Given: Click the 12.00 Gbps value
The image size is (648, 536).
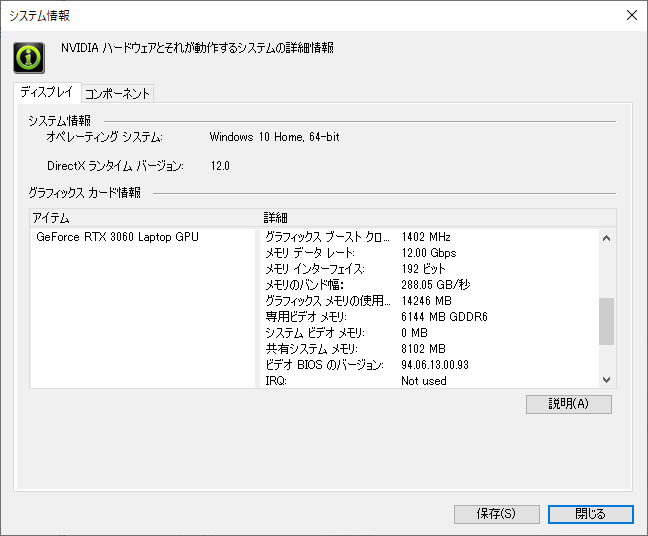Looking at the screenshot, I should (x=429, y=253).
